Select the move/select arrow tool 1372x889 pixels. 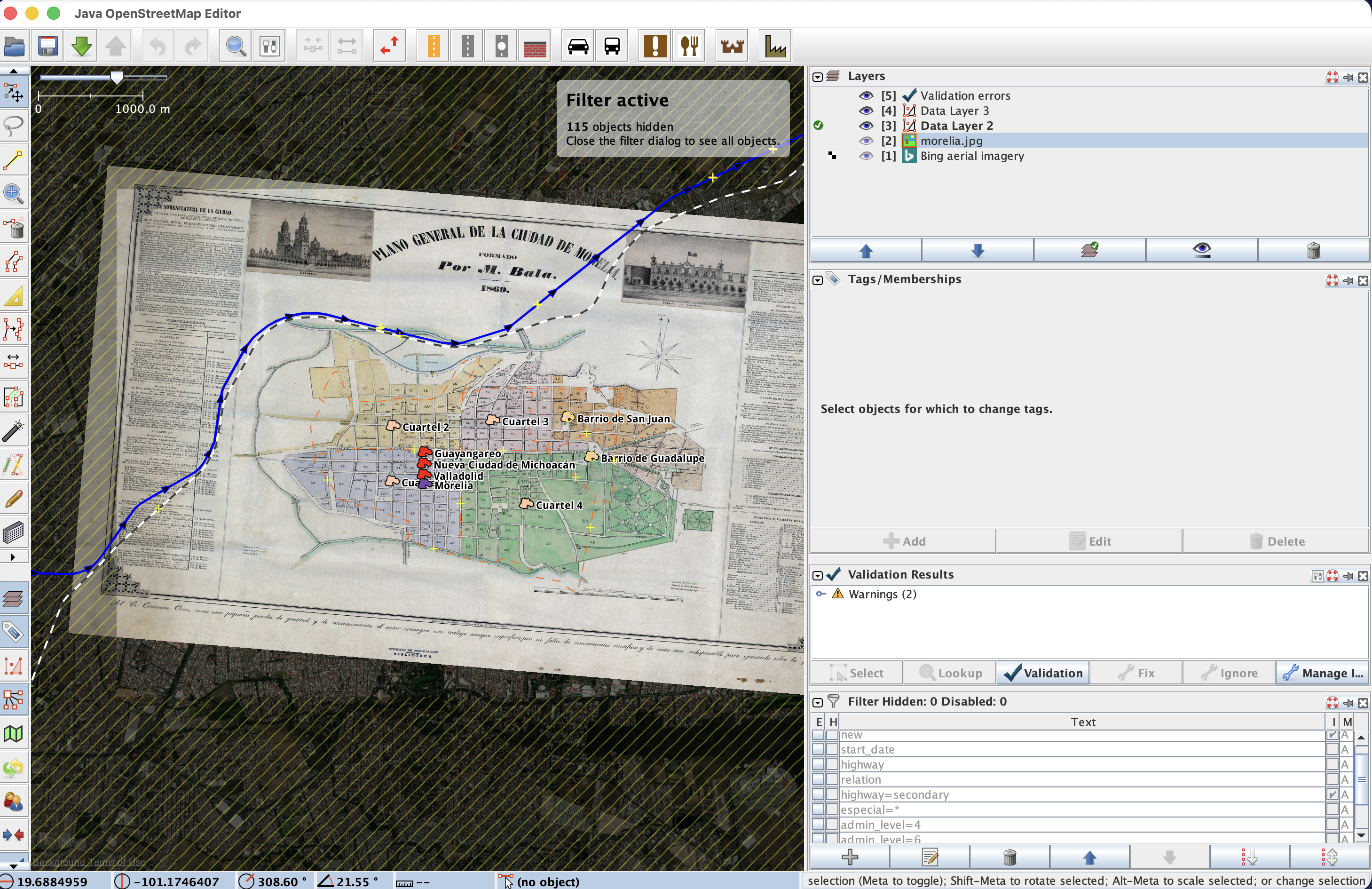point(13,93)
